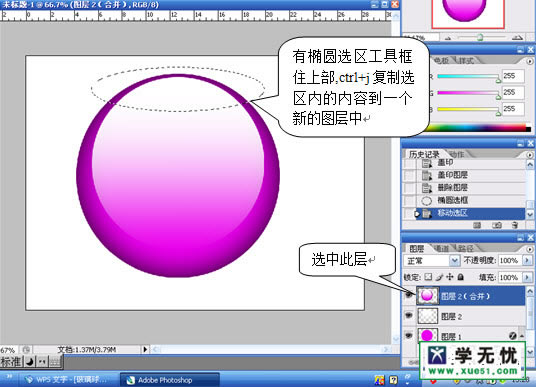Click the ellipse icon beside 椭圆选框
536x387 pixels.
point(426,201)
